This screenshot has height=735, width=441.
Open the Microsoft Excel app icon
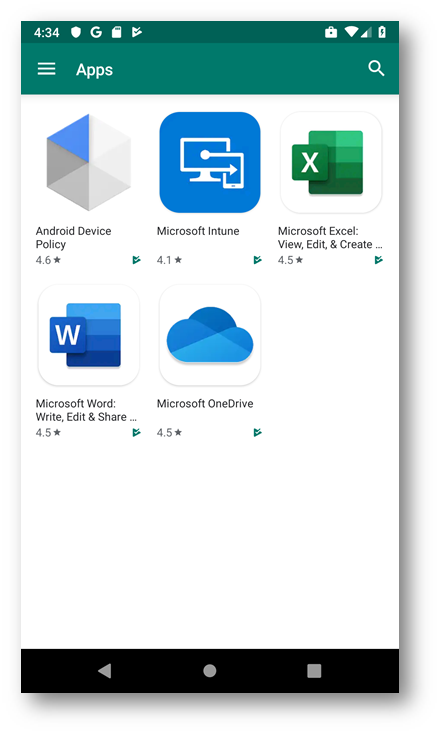tap(331, 162)
